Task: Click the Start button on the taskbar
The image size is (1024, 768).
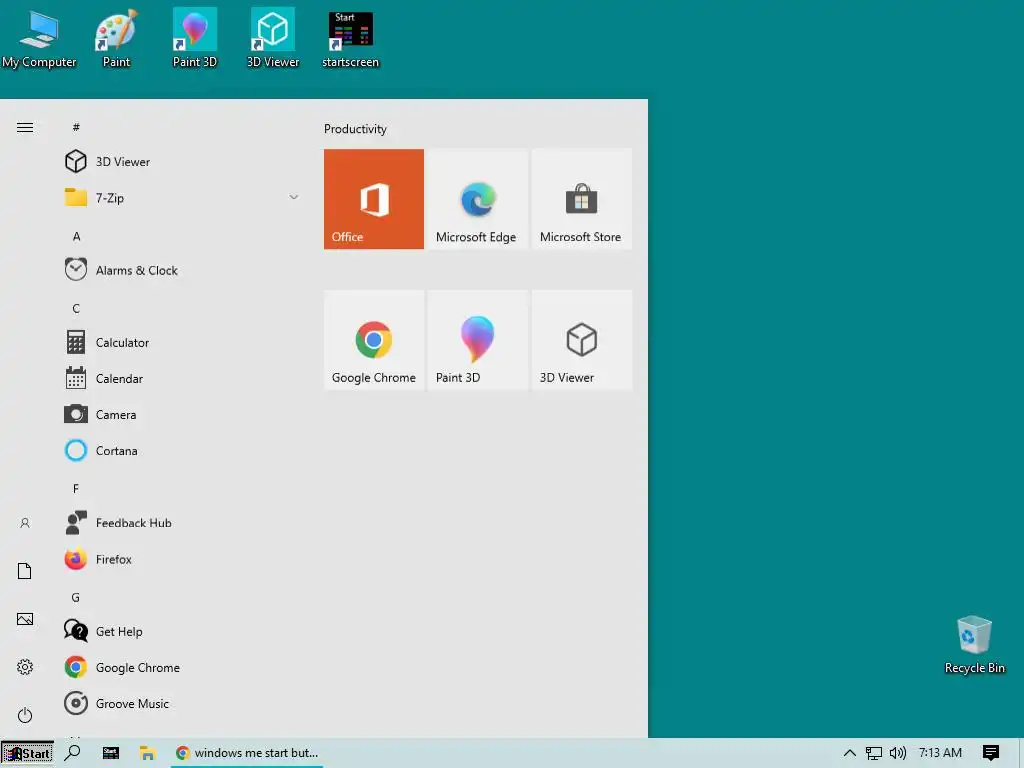Action: (x=27, y=753)
